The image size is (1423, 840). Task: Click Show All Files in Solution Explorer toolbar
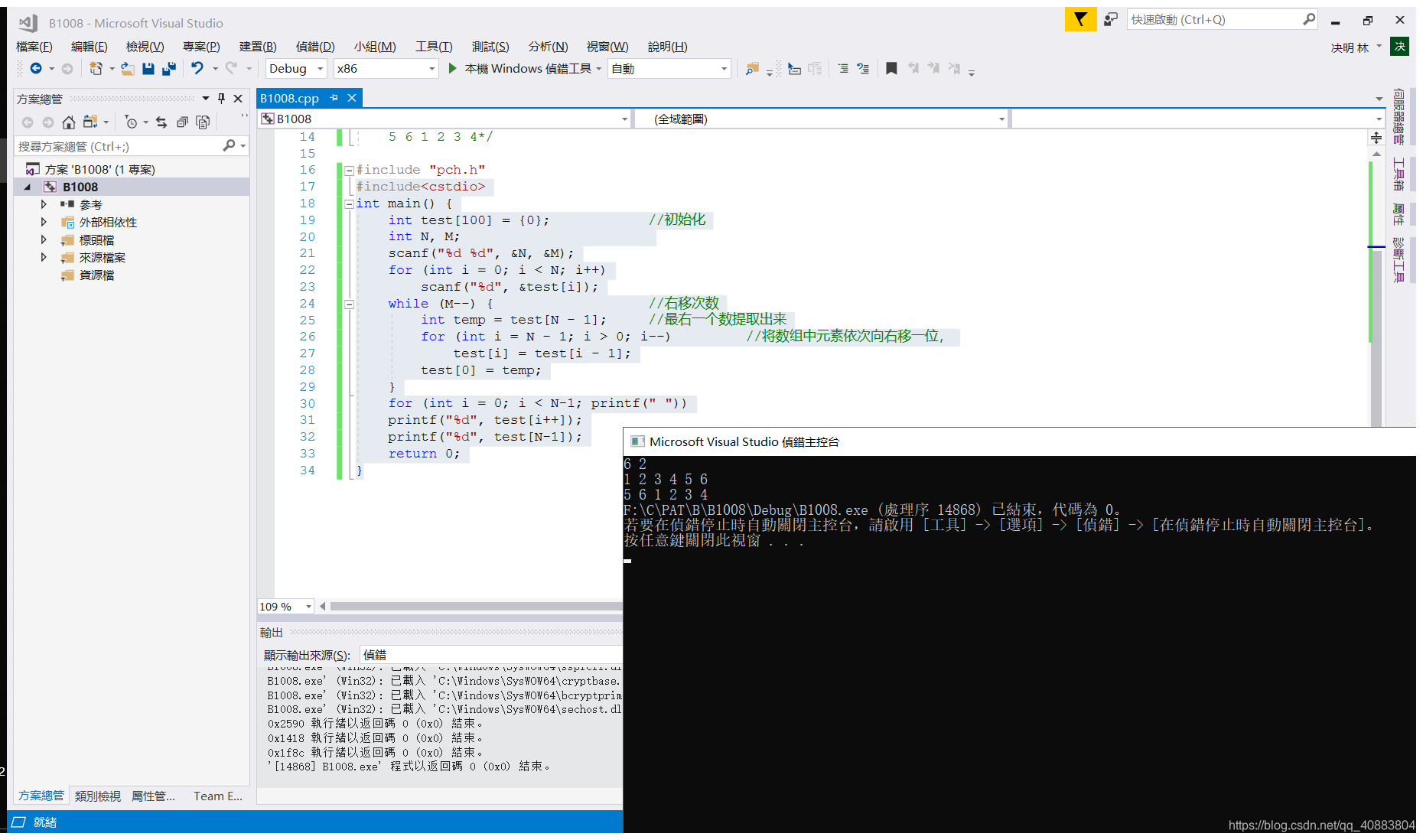tap(203, 122)
